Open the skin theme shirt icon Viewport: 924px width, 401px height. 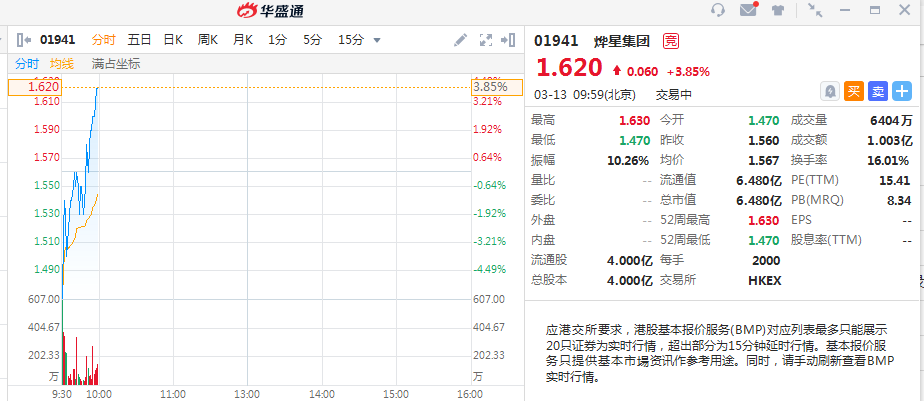(778, 11)
